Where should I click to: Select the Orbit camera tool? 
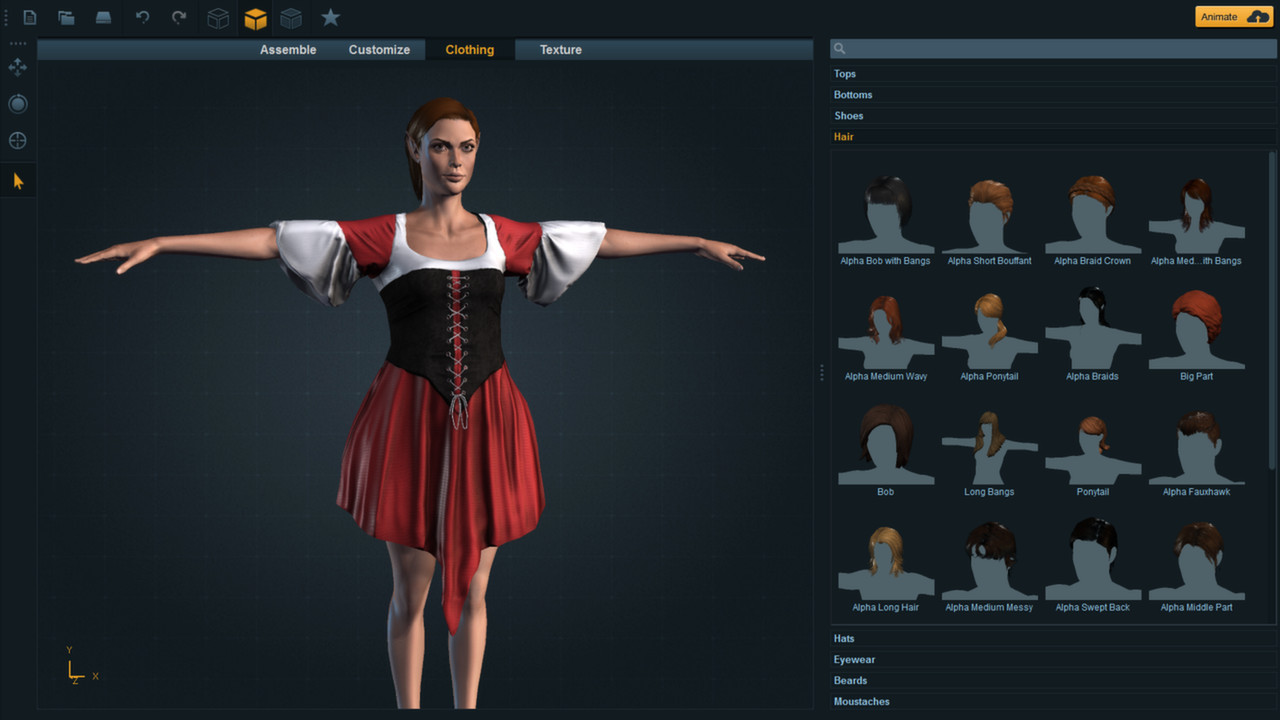tap(17, 103)
